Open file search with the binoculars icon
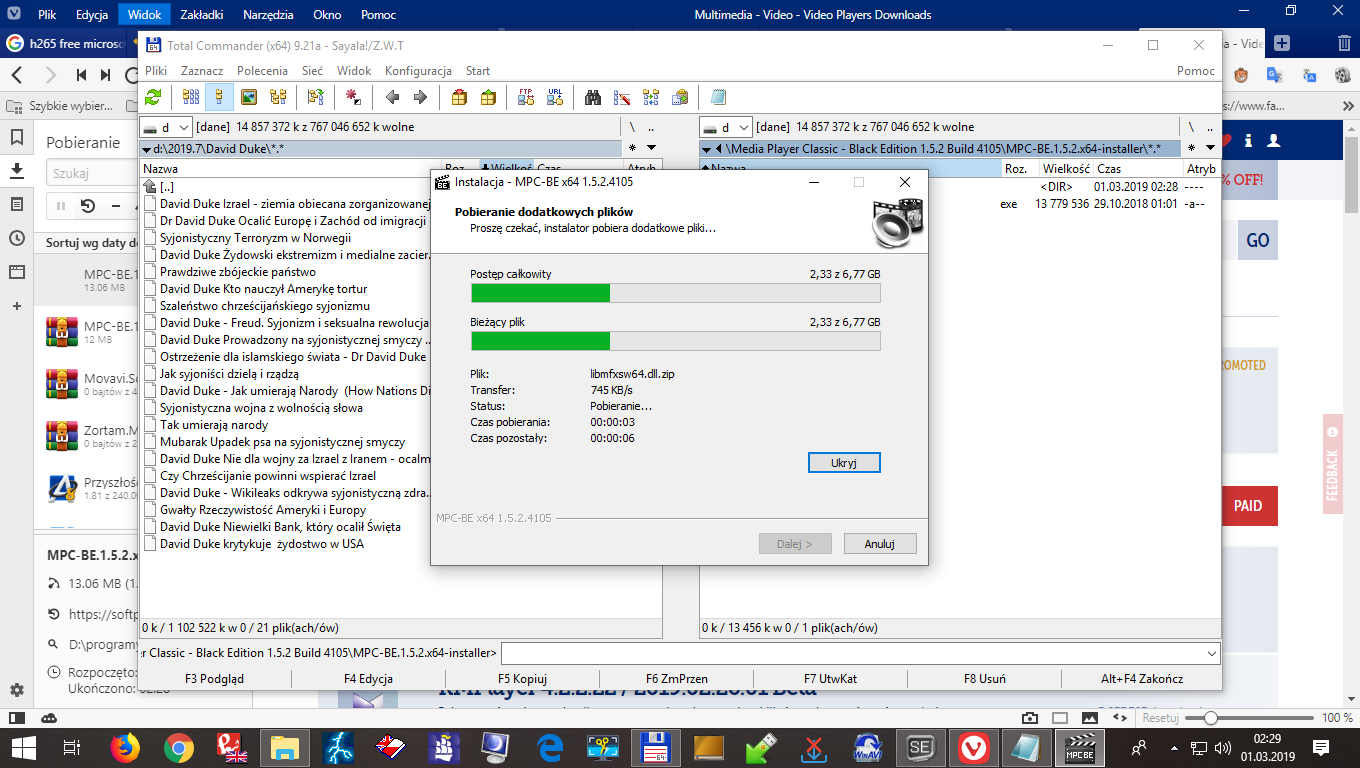Viewport: 1360px width, 768px height. (593, 97)
